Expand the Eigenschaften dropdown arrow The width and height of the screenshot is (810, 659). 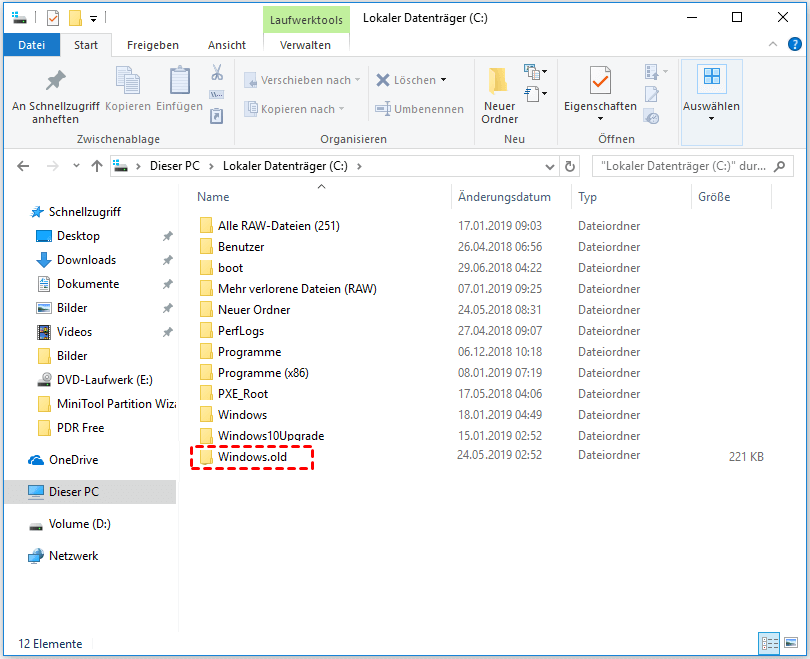pyautogui.click(x=600, y=119)
